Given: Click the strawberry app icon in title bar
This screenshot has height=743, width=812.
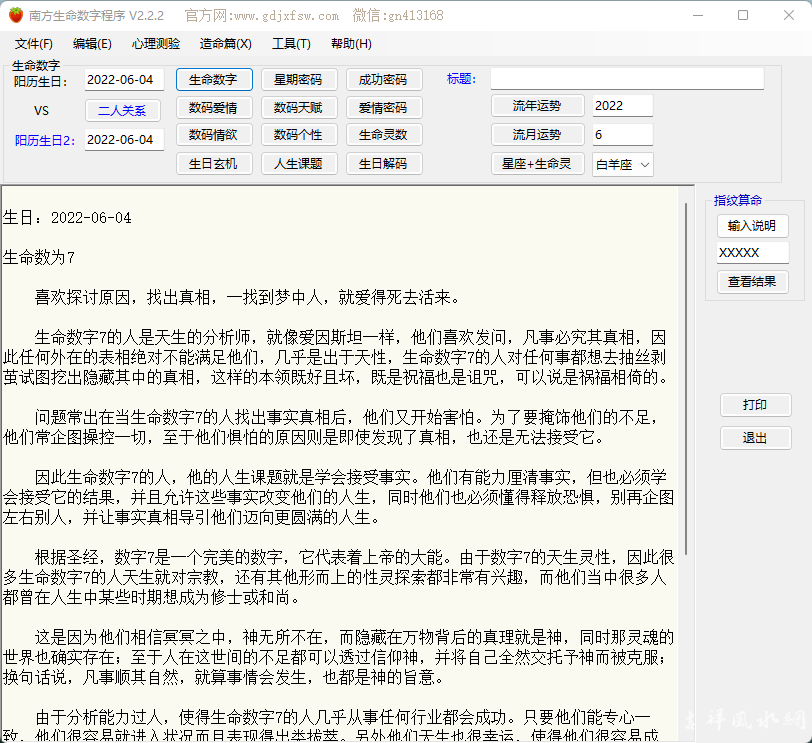Looking at the screenshot, I should (x=14, y=16).
